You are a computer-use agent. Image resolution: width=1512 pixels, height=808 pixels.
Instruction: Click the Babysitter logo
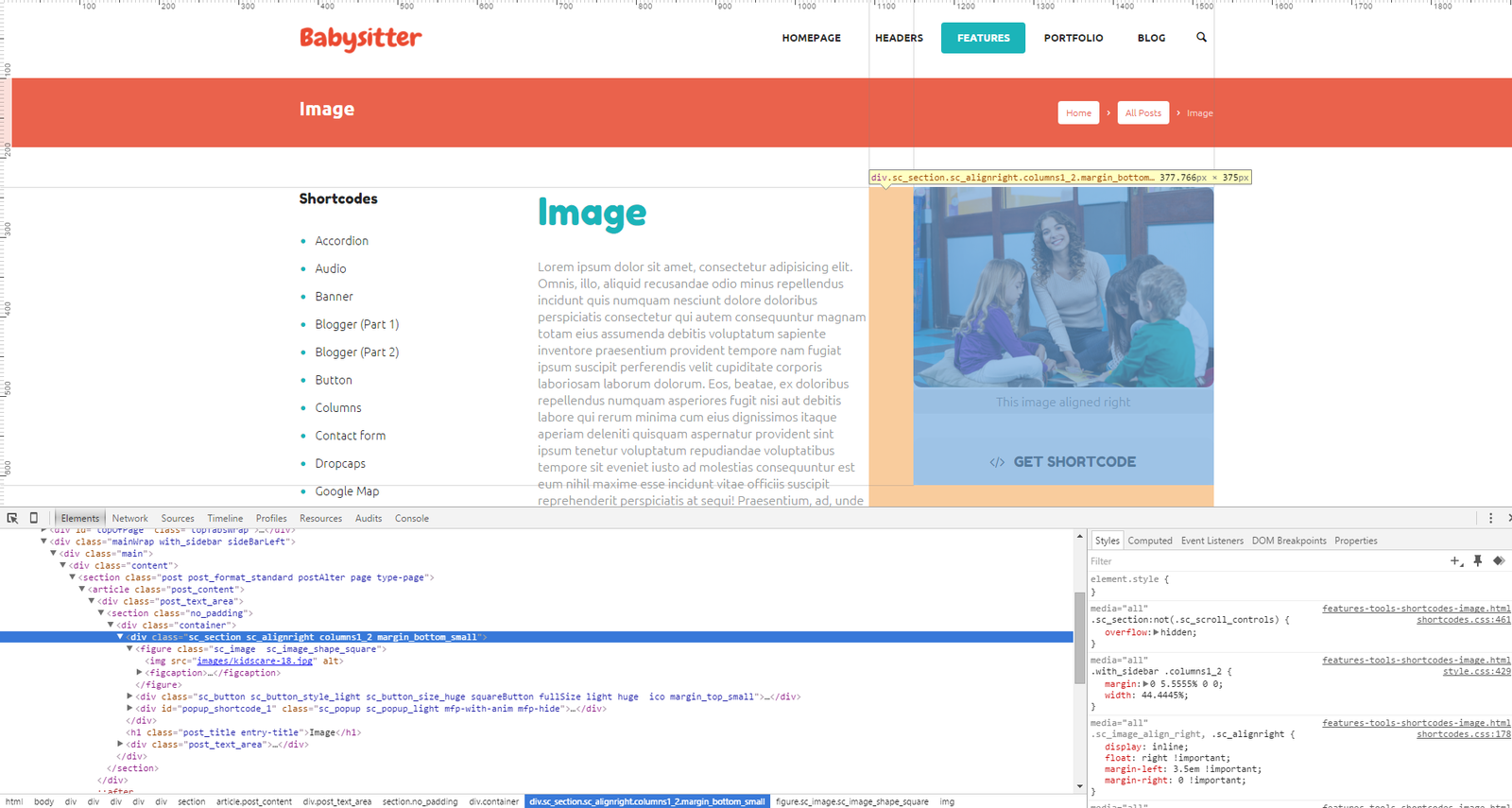(x=360, y=38)
